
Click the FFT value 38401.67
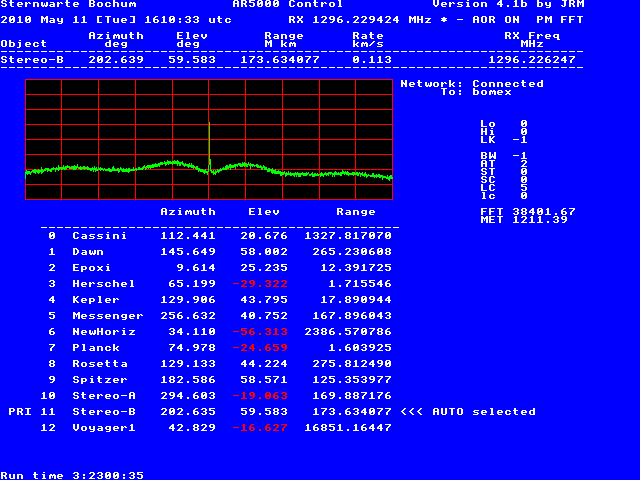(x=544, y=212)
